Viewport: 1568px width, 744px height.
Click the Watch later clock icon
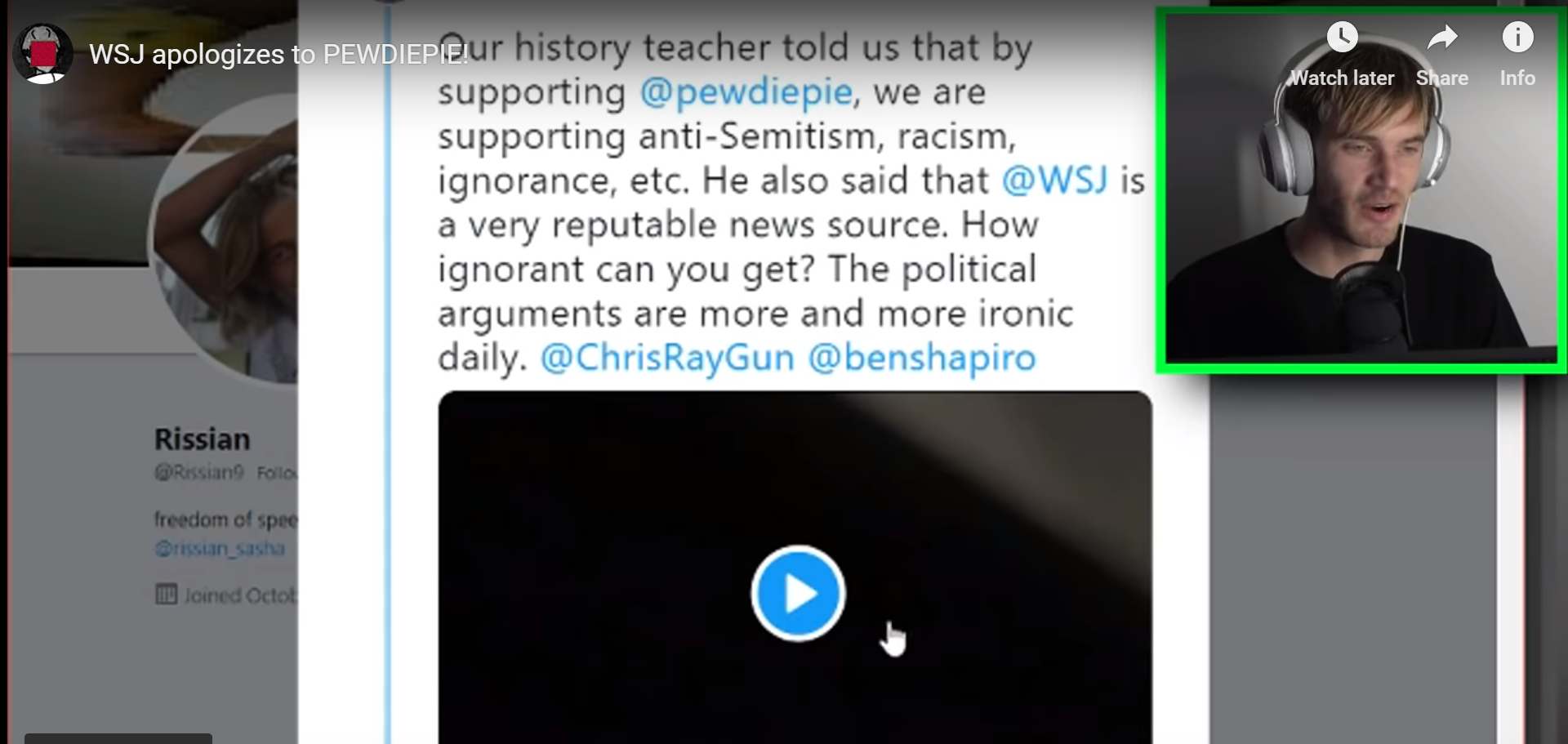tap(1342, 38)
